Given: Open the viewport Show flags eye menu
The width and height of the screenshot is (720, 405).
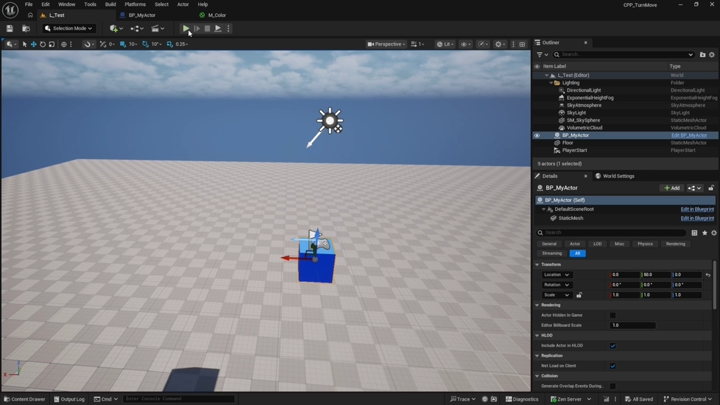Looking at the screenshot, I should pos(466,44).
